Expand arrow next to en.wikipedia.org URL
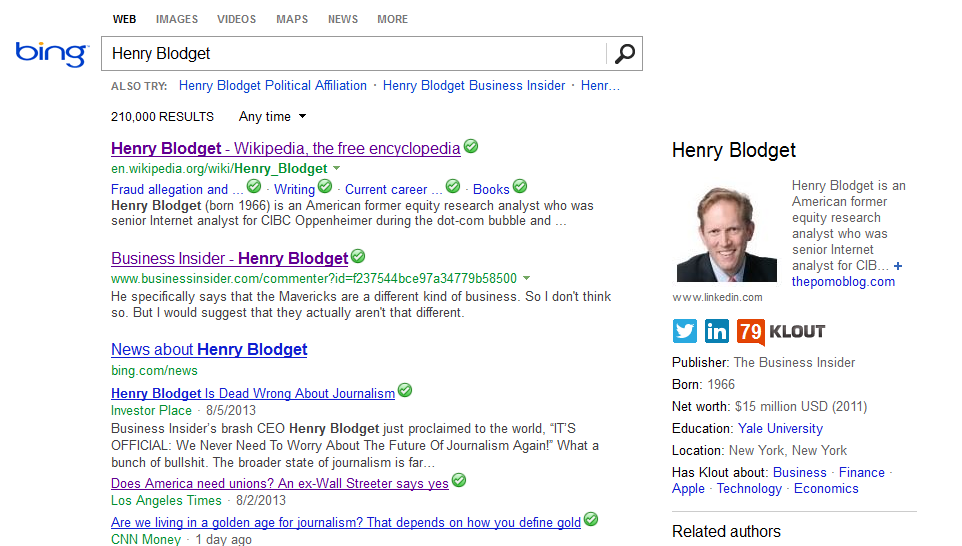 point(337,168)
